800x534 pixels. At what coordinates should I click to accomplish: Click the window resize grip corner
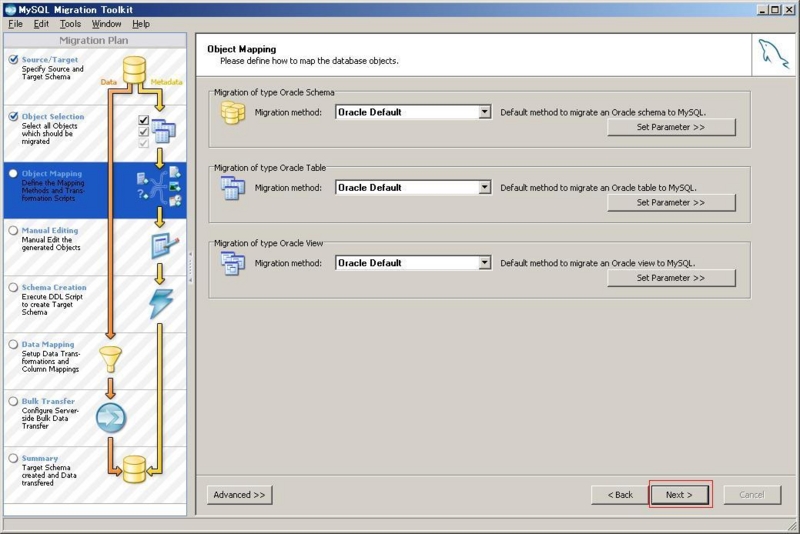[x=792, y=525]
